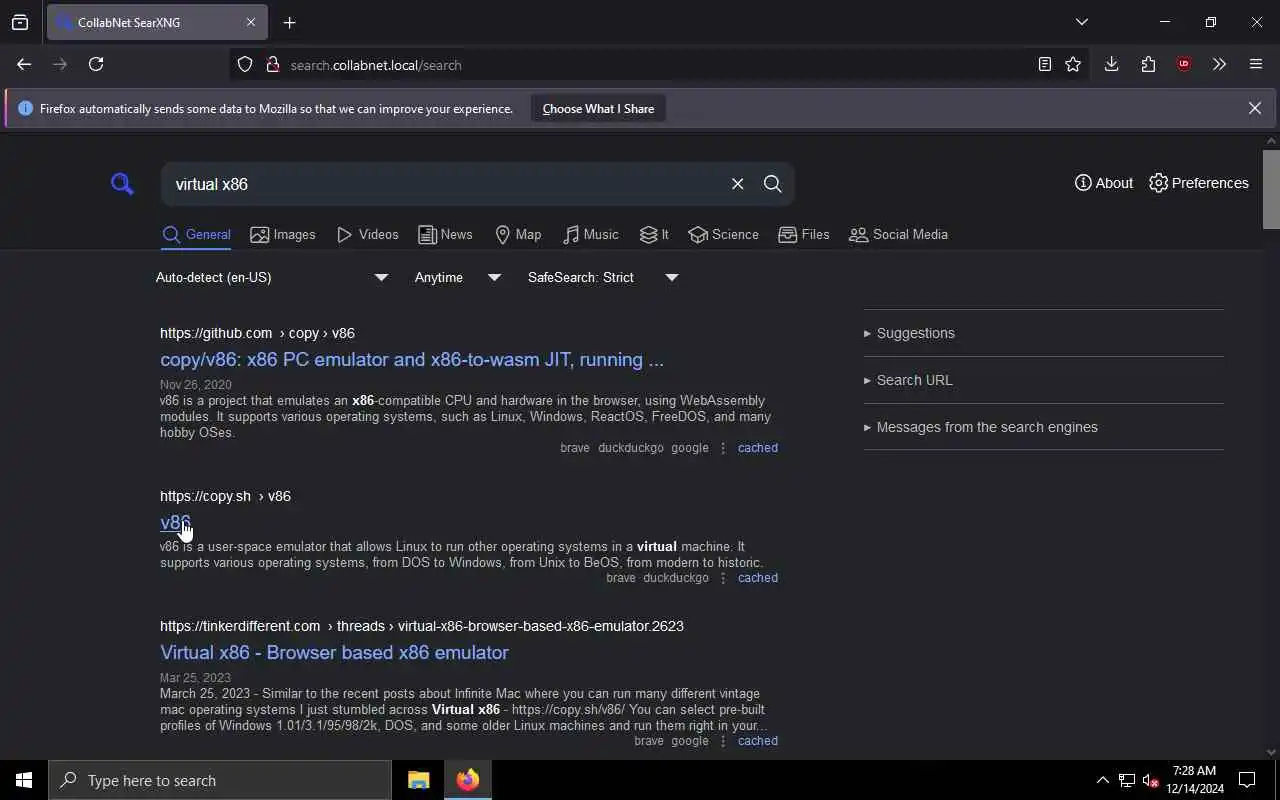Switch to the Music tab
This screenshot has height=800, width=1280.
point(591,234)
